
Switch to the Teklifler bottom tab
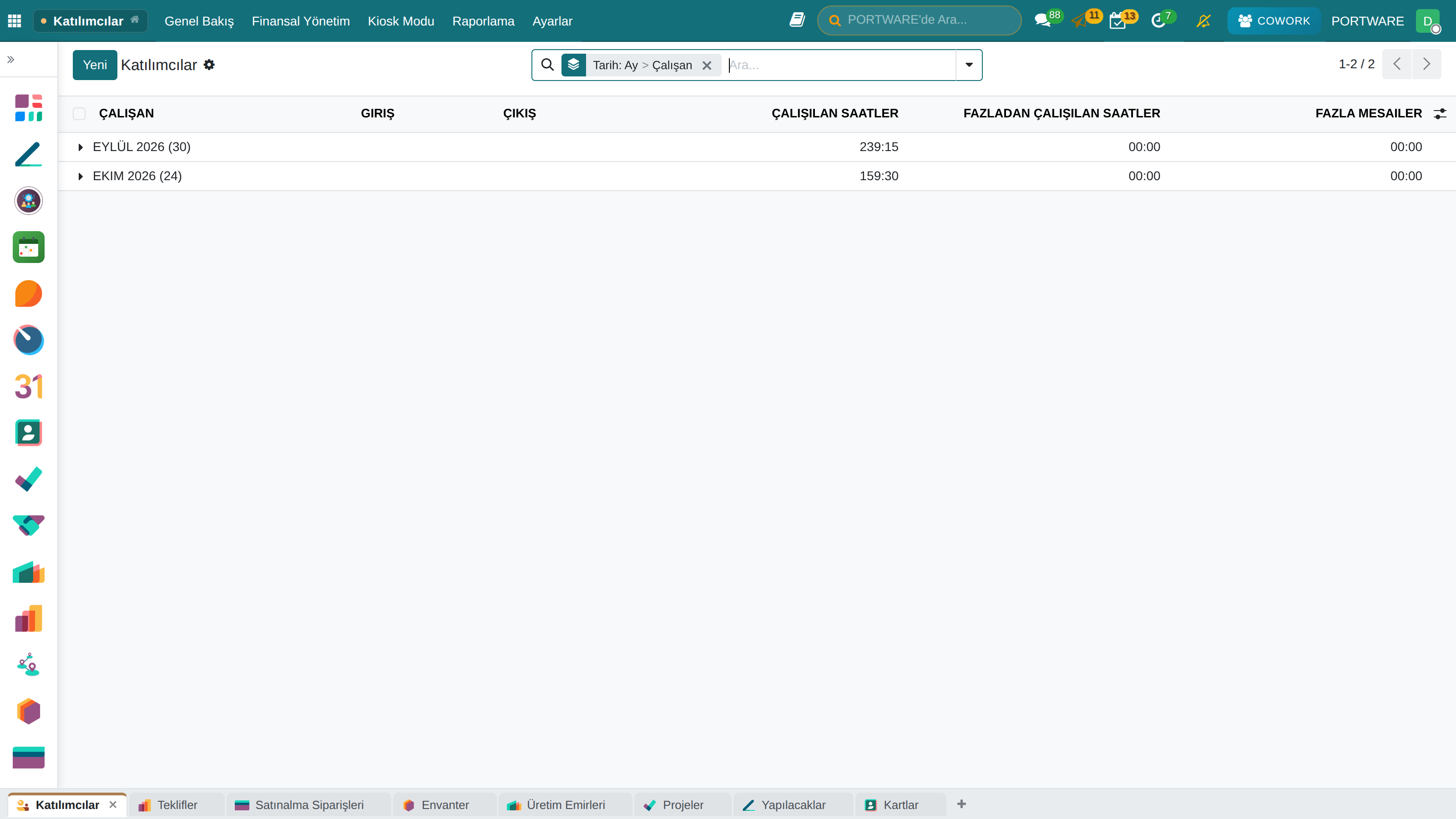coord(177,805)
